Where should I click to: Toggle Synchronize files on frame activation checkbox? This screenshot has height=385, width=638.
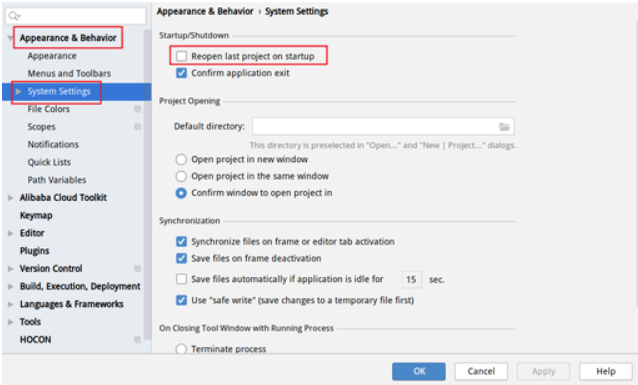(x=181, y=242)
